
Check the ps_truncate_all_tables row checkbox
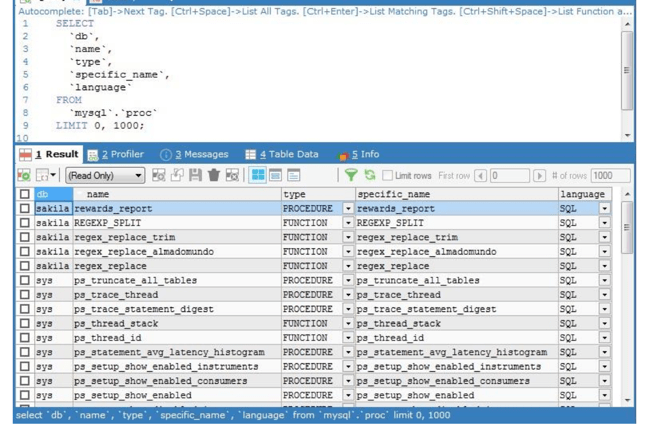coord(25,280)
